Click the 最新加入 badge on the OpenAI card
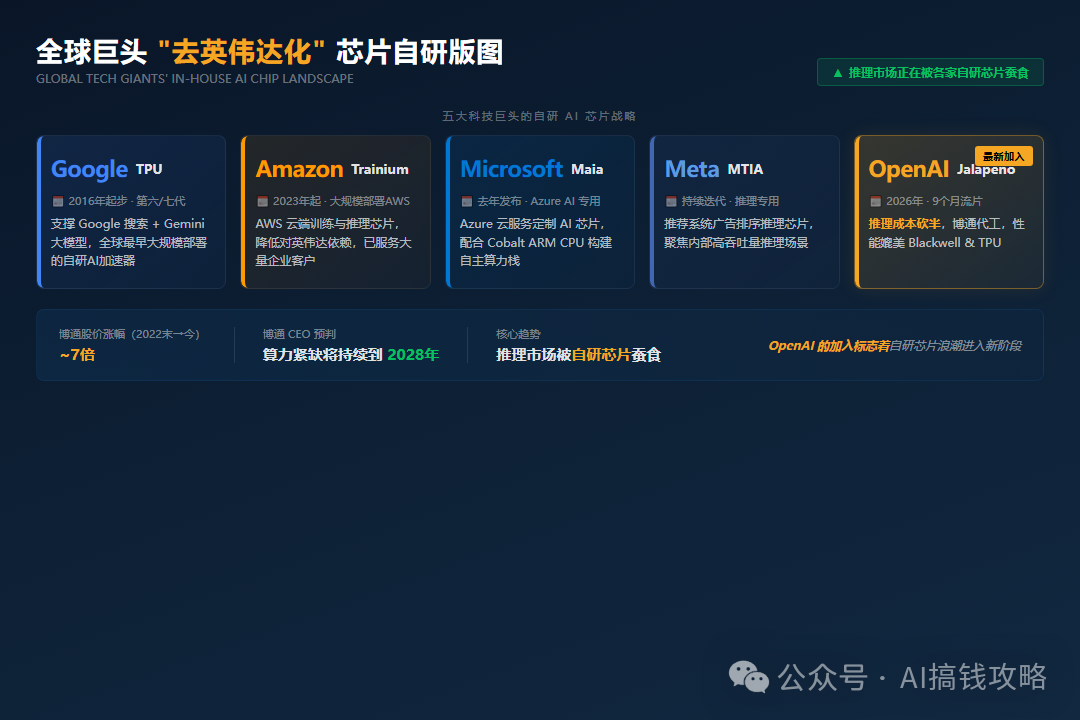This screenshot has width=1080, height=720. 1004,156
